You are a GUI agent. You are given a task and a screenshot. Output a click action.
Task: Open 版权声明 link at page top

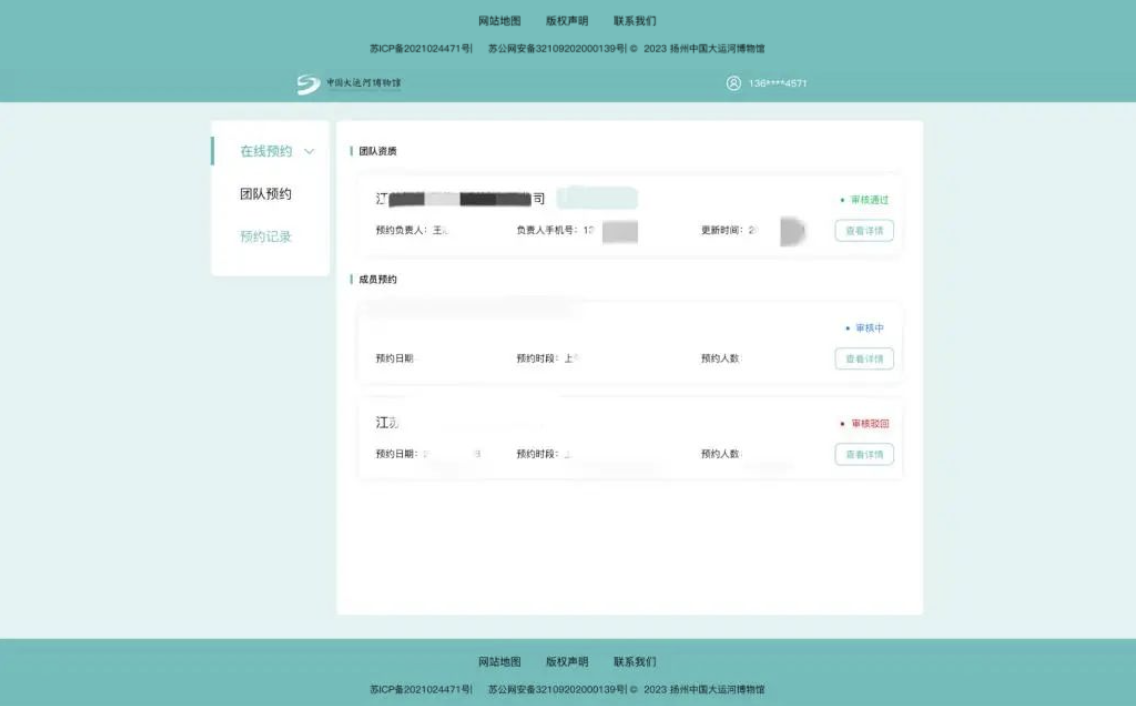[567, 21]
